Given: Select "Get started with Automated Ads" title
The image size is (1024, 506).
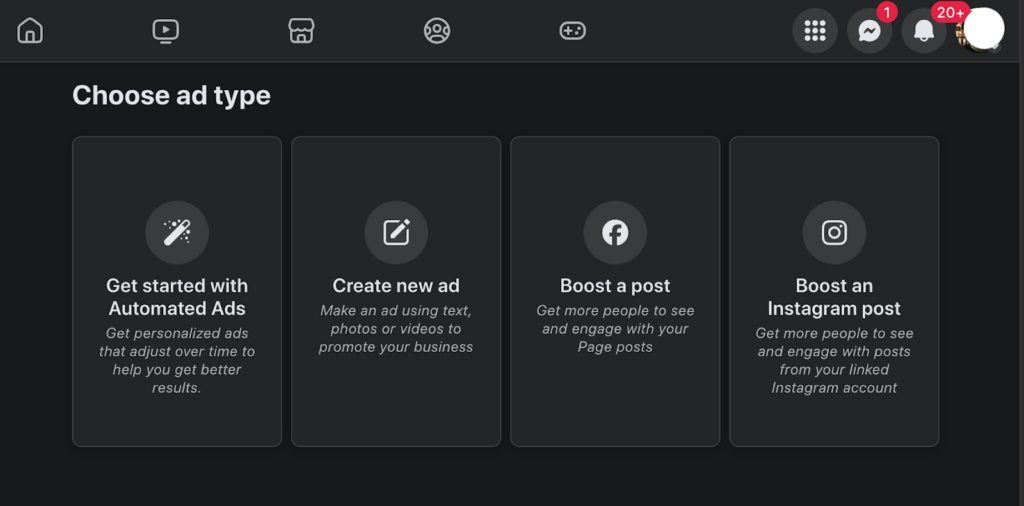Looking at the screenshot, I should coord(177,297).
